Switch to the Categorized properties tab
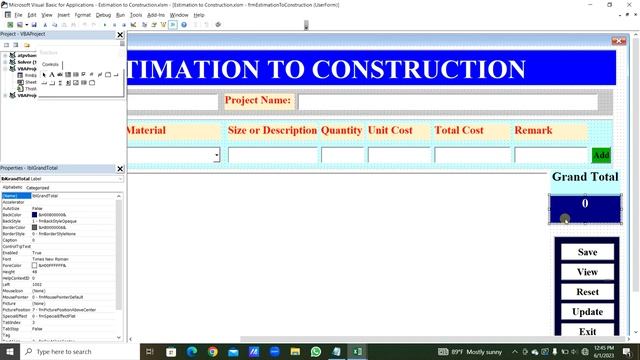The width and height of the screenshot is (640, 360). pos(38,188)
